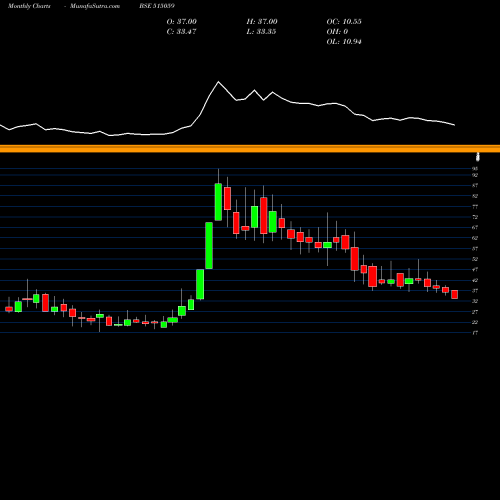Click the 87 price axis label
The height and width of the screenshot is (500, 500).
pyautogui.click(x=475, y=186)
